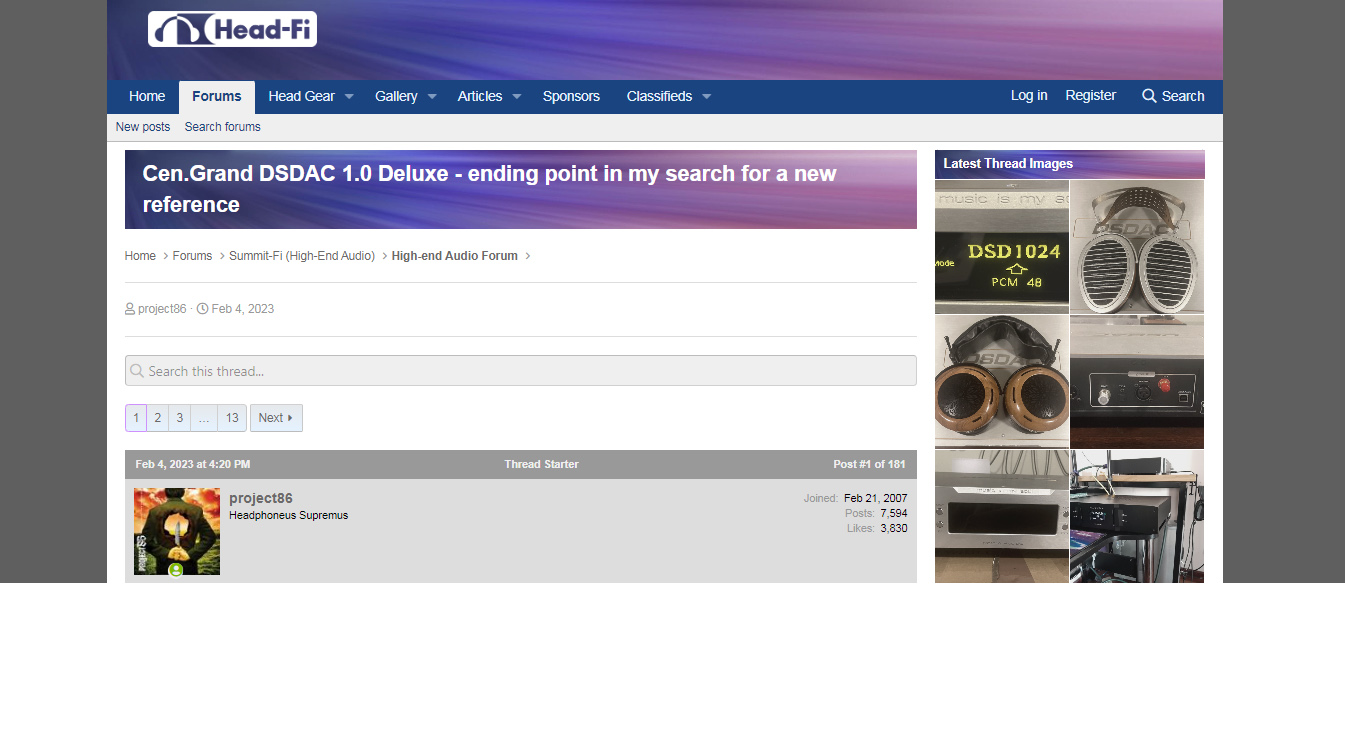
Task: Jump to page 13 of the thread
Action: 232,418
